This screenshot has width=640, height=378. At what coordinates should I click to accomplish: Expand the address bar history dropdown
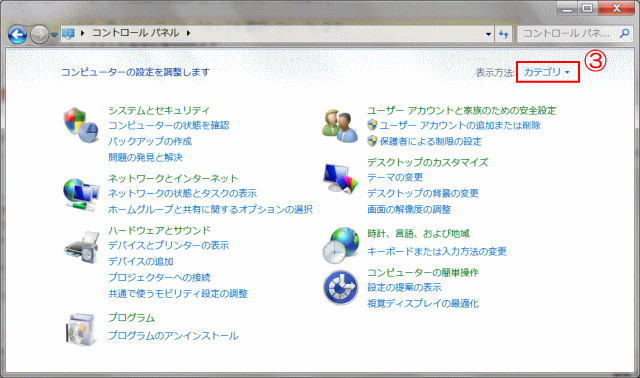[488, 34]
